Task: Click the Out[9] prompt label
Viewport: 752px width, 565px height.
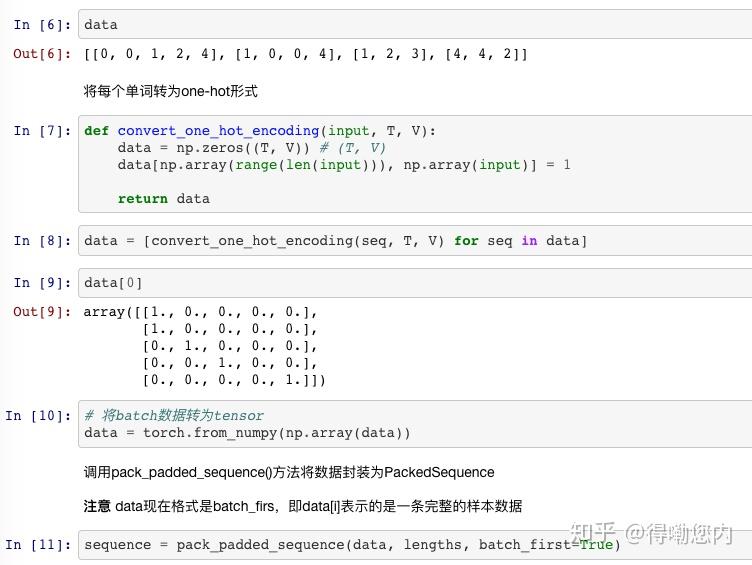Action: point(42,312)
